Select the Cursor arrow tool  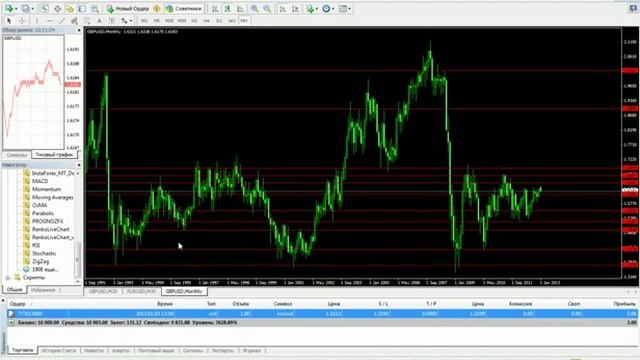coord(9,20)
